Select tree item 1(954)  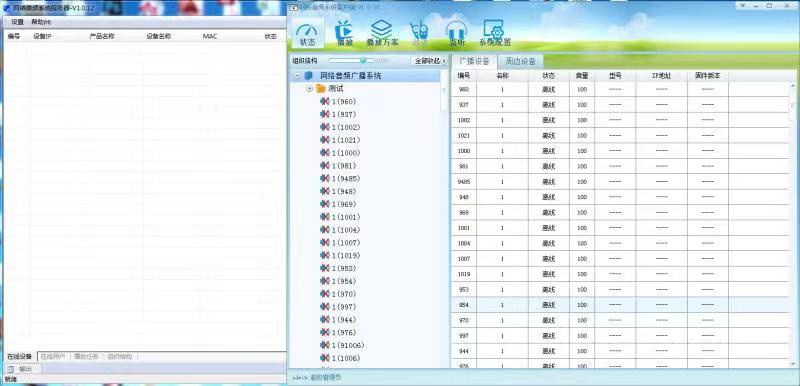[344, 281]
